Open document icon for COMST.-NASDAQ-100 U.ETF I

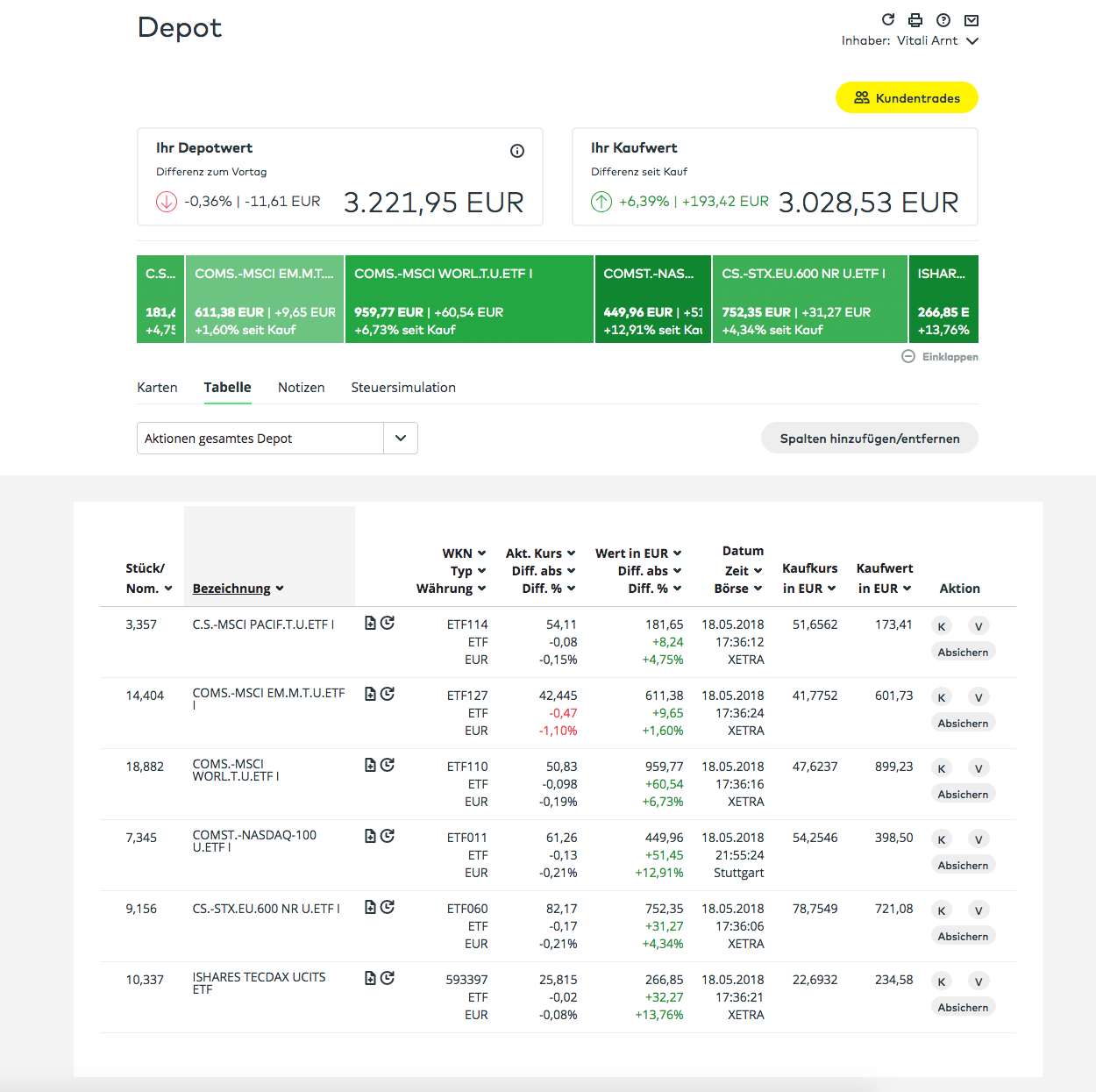point(370,836)
